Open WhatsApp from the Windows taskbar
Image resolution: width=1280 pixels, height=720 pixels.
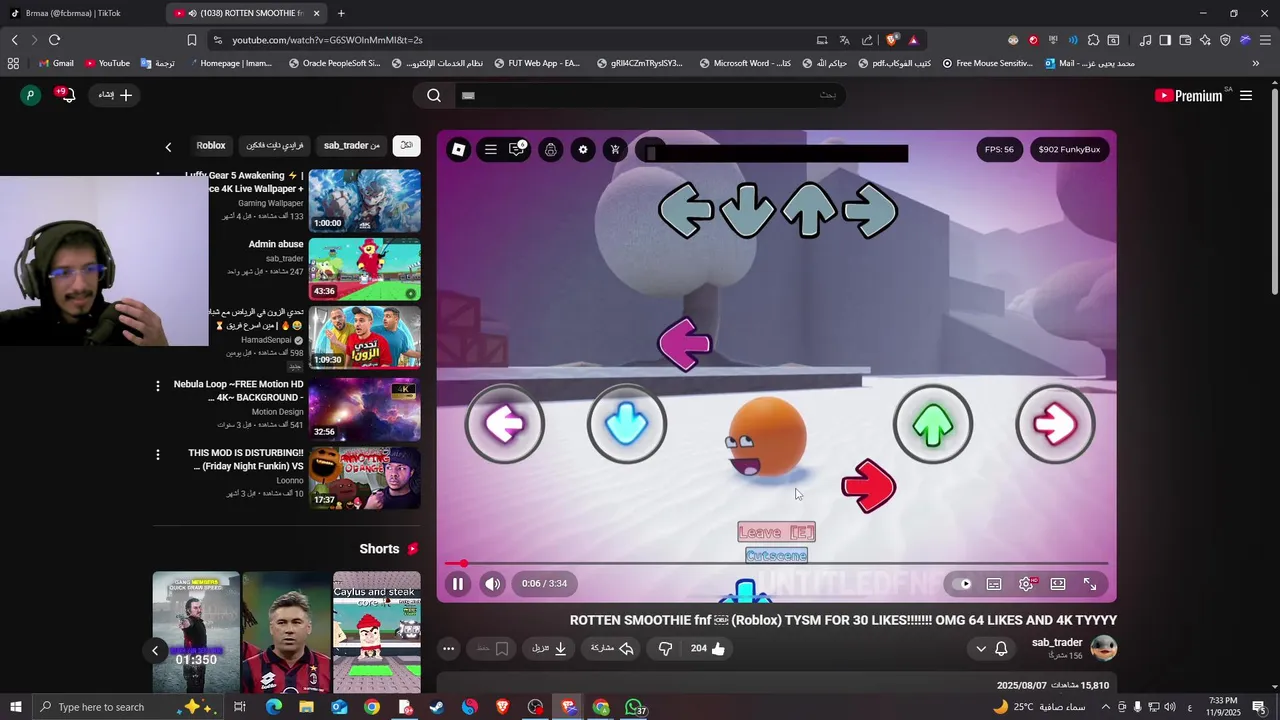pos(634,707)
